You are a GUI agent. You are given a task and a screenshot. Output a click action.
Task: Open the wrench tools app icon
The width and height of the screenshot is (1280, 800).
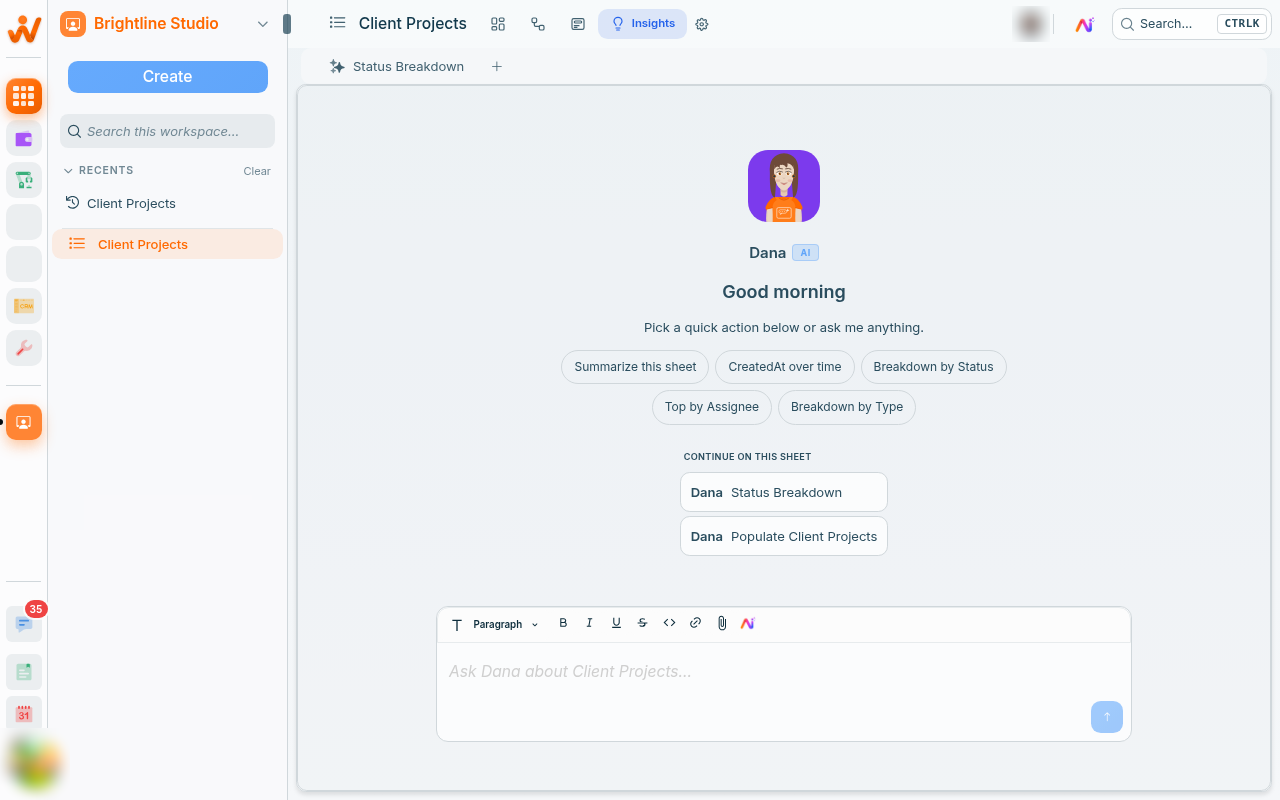point(24,348)
